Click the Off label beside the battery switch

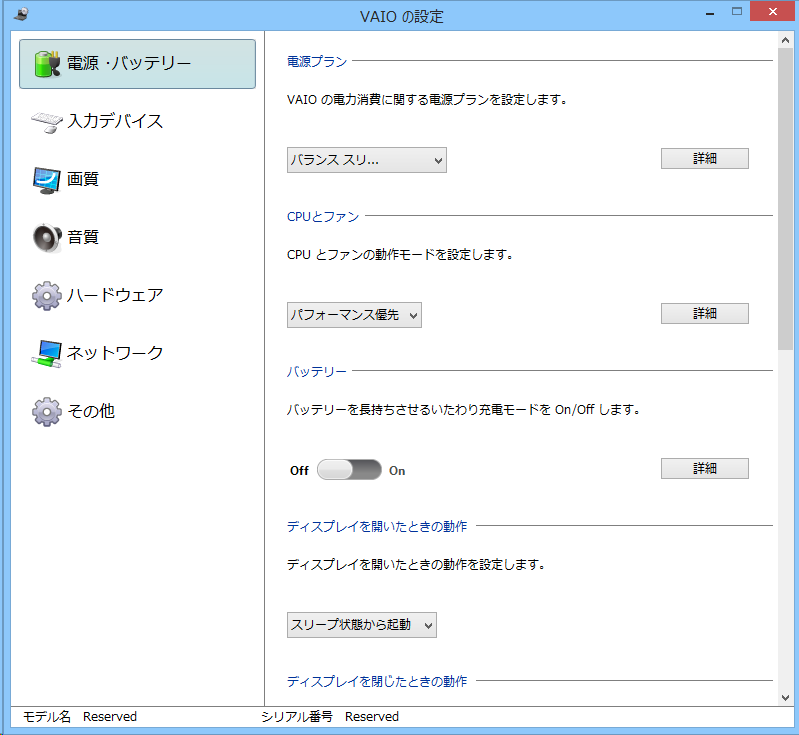(299, 470)
